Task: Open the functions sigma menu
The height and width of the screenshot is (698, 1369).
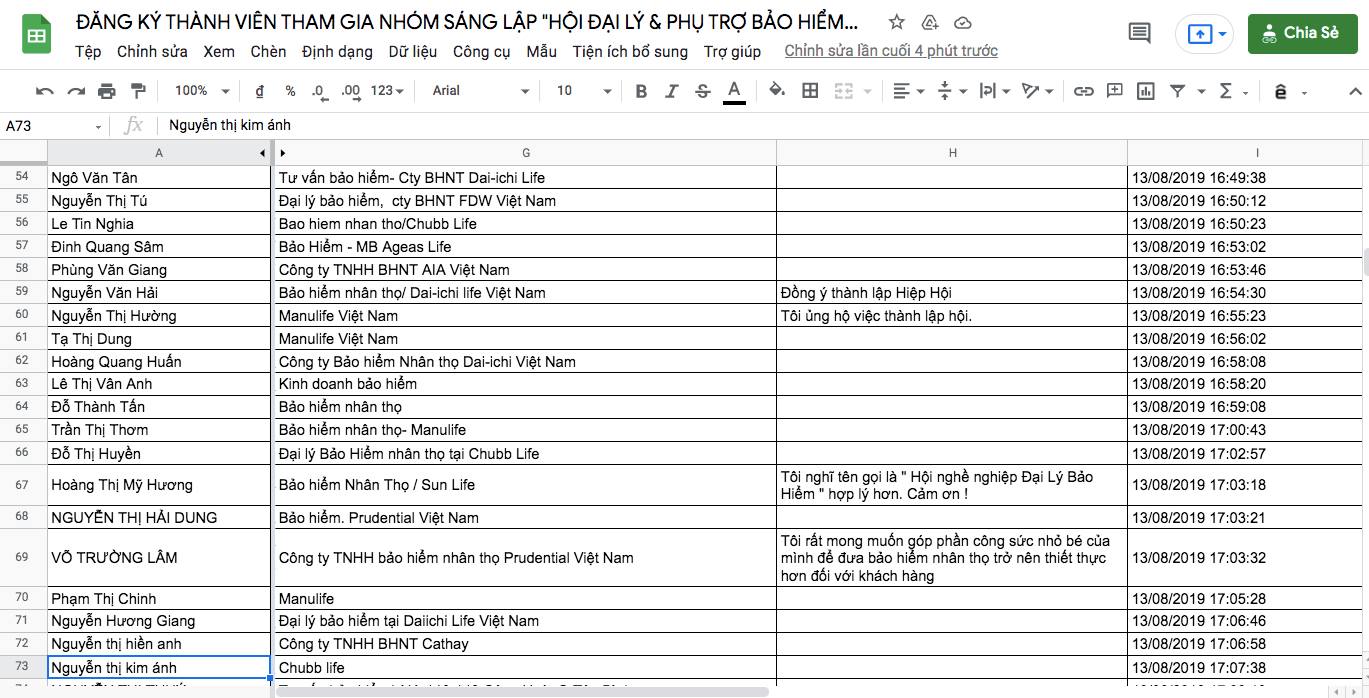Action: coord(1233,91)
